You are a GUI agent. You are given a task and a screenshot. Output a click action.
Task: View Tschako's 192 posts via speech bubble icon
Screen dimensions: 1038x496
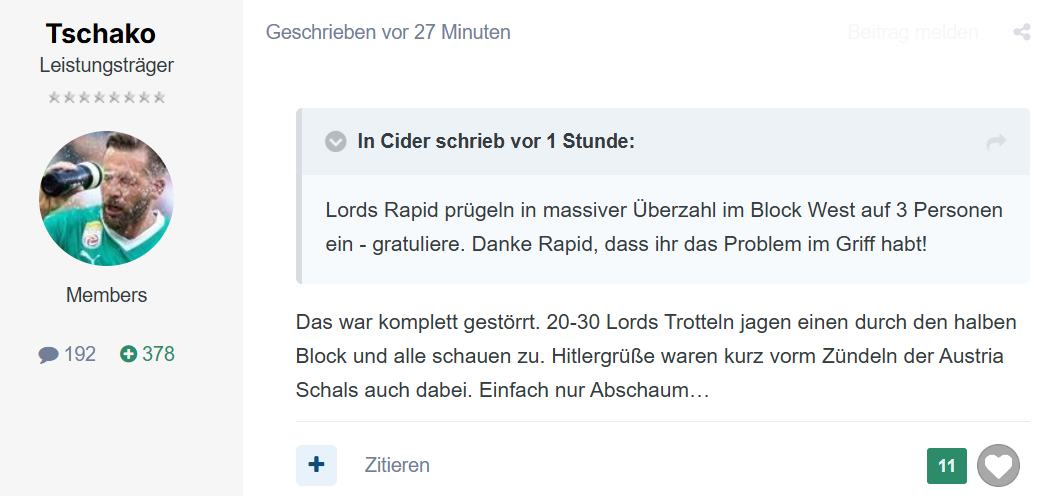[48, 355]
